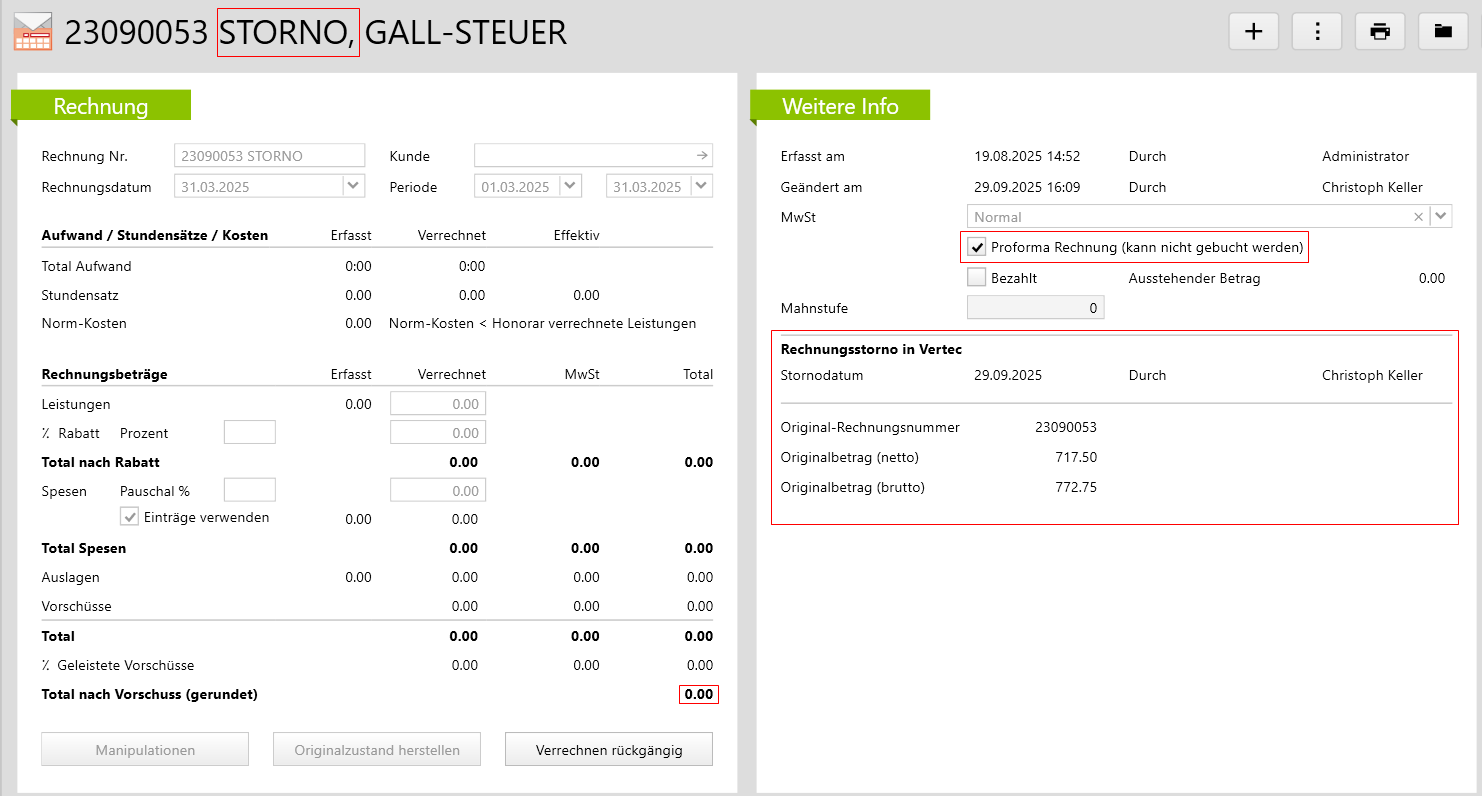Toggle the Proforma Rechnung checkbox
Image resolution: width=1482 pixels, height=796 pixels.
pyautogui.click(x=977, y=247)
